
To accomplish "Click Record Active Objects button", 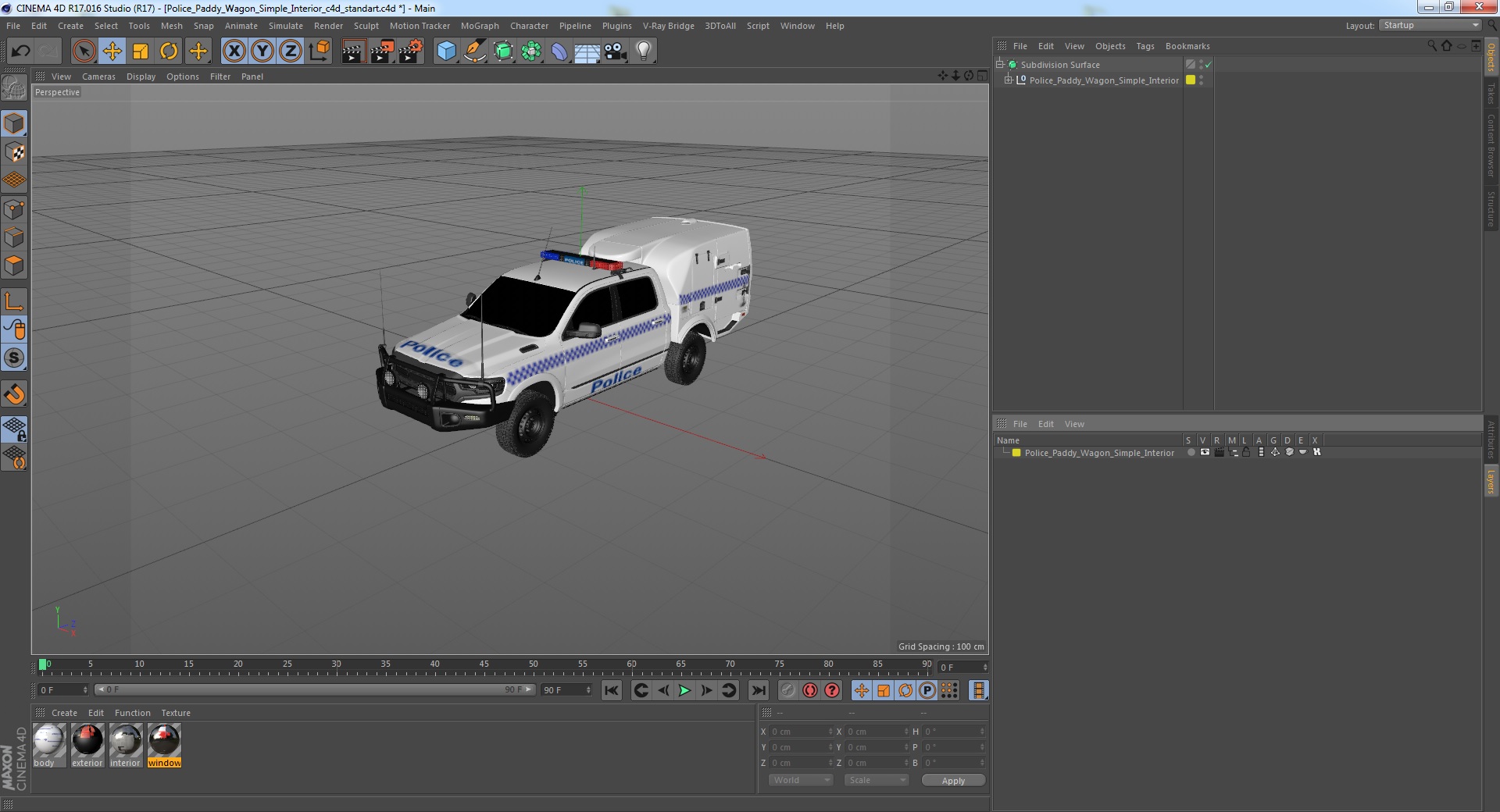I will [787, 690].
